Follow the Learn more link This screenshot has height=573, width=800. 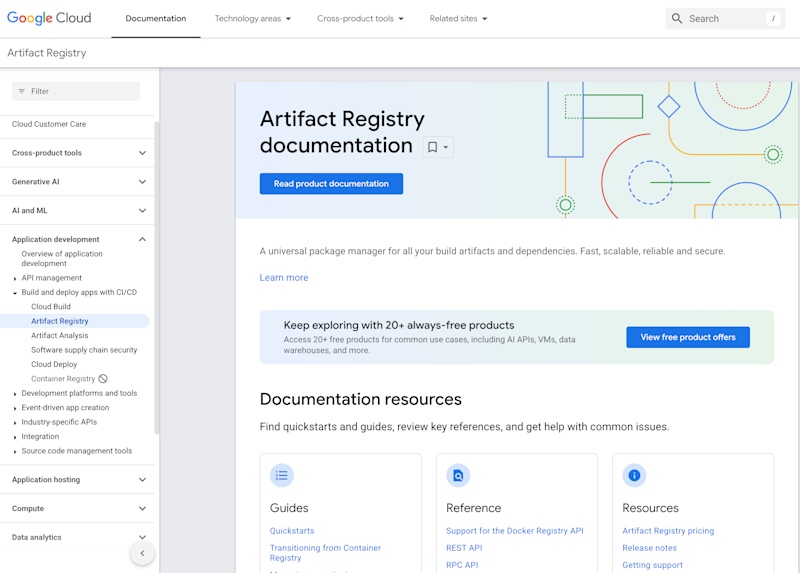coord(284,278)
